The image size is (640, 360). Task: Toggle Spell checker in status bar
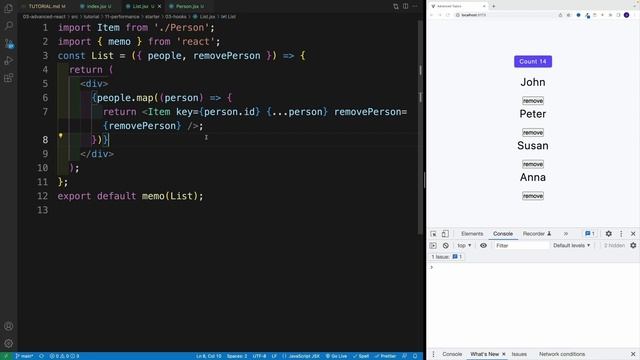point(361,356)
